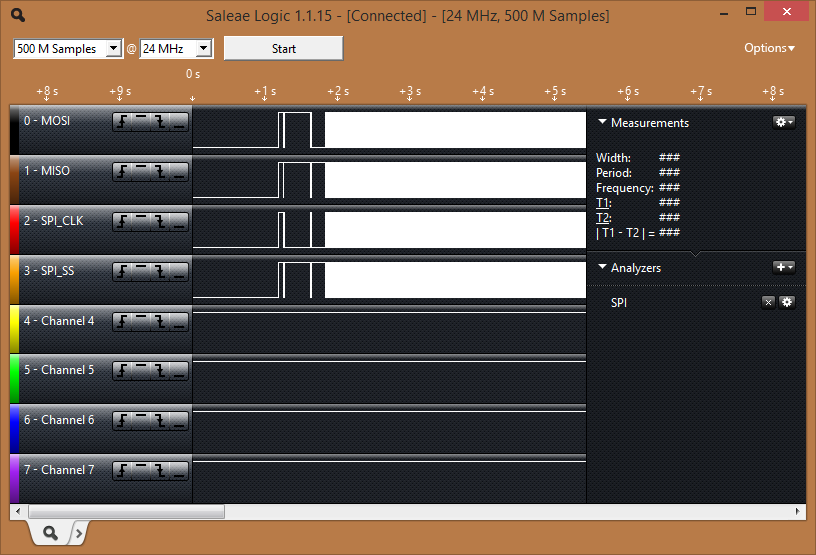The width and height of the screenshot is (816, 555).
Task: Click the underlined T1 marker label
Action: point(603,203)
